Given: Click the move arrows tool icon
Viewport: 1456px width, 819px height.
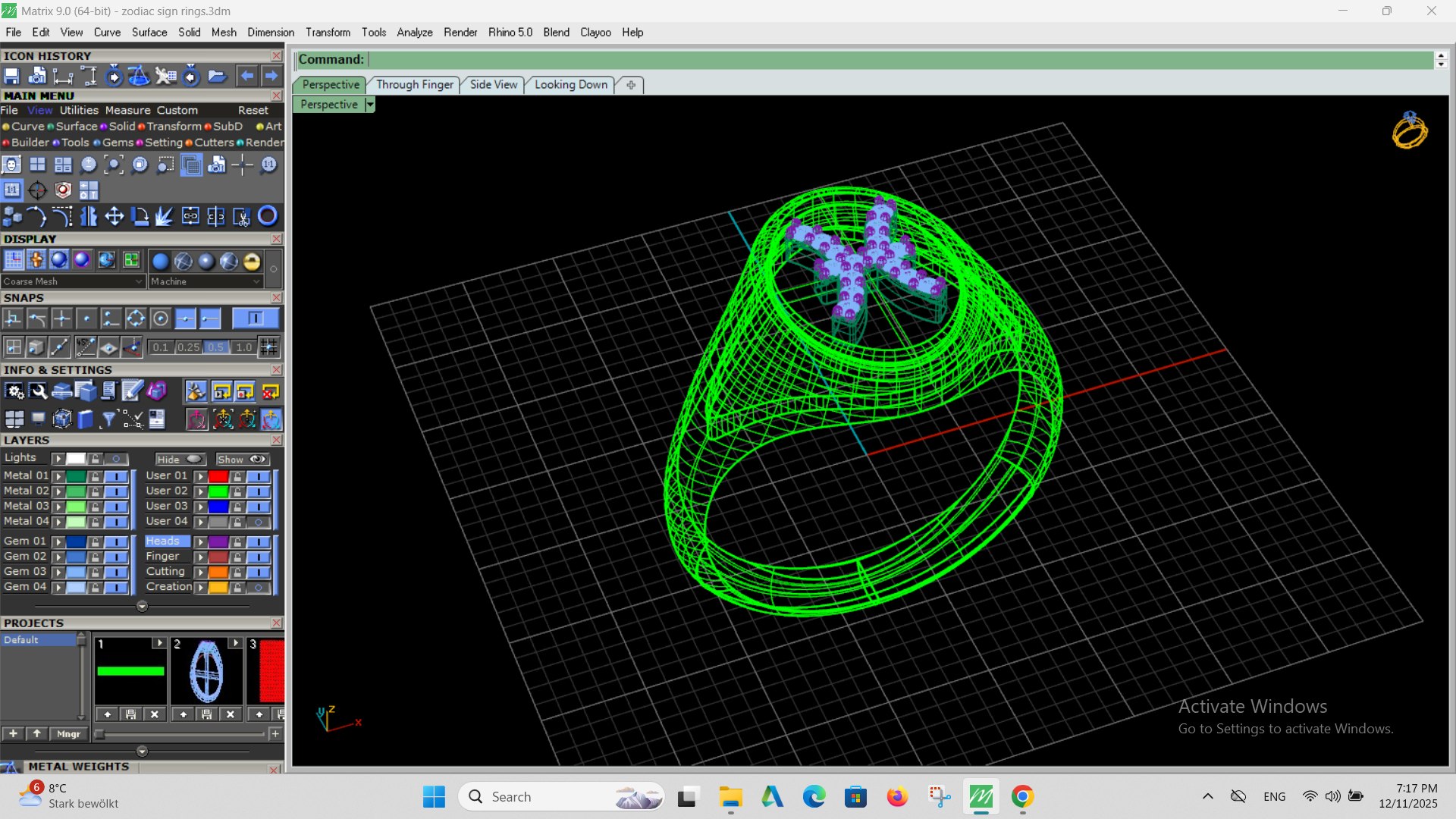Looking at the screenshot, I should point(115,217).
